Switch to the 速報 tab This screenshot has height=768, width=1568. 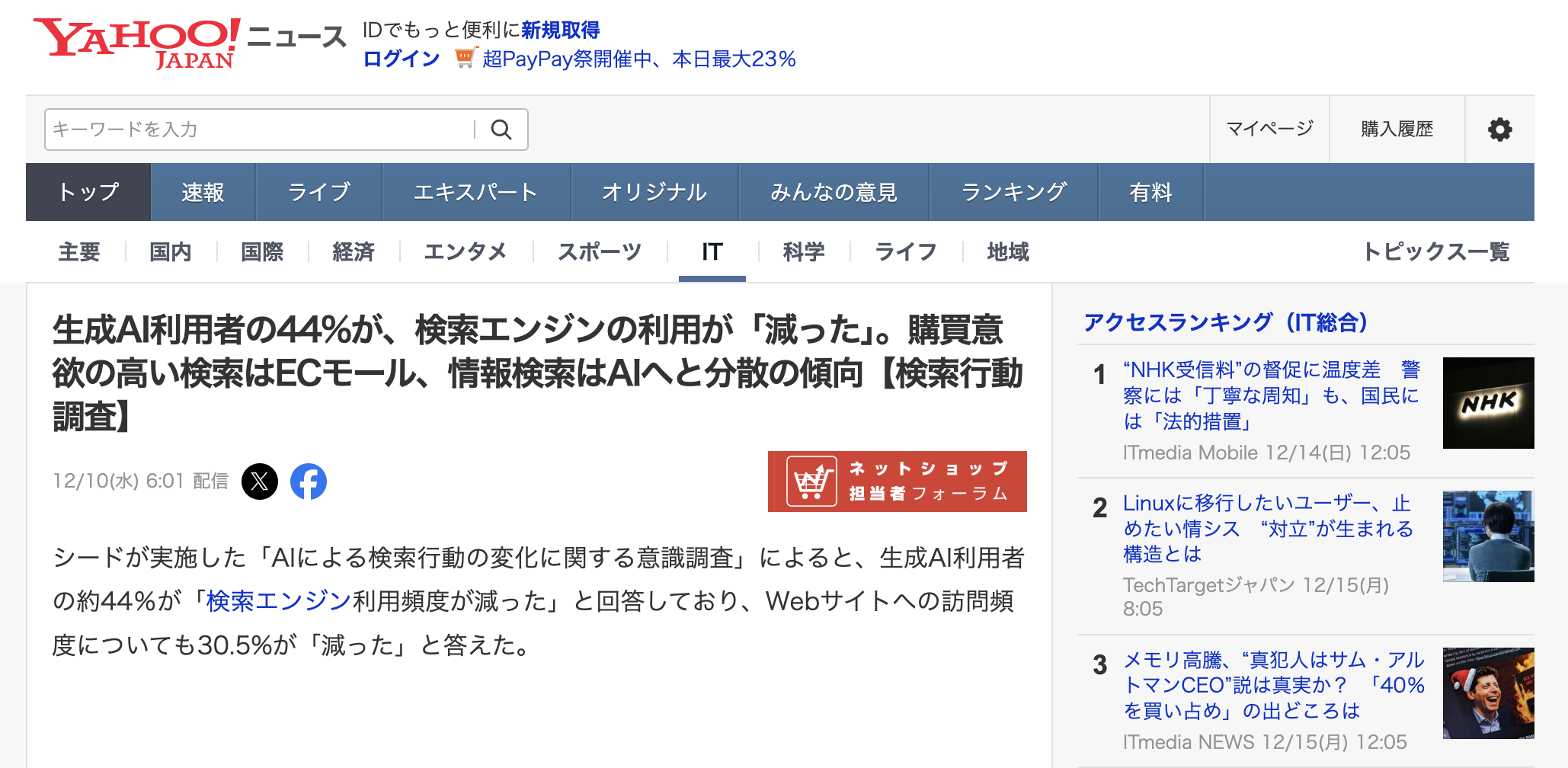pyautogui.click(x=203, y=192)
